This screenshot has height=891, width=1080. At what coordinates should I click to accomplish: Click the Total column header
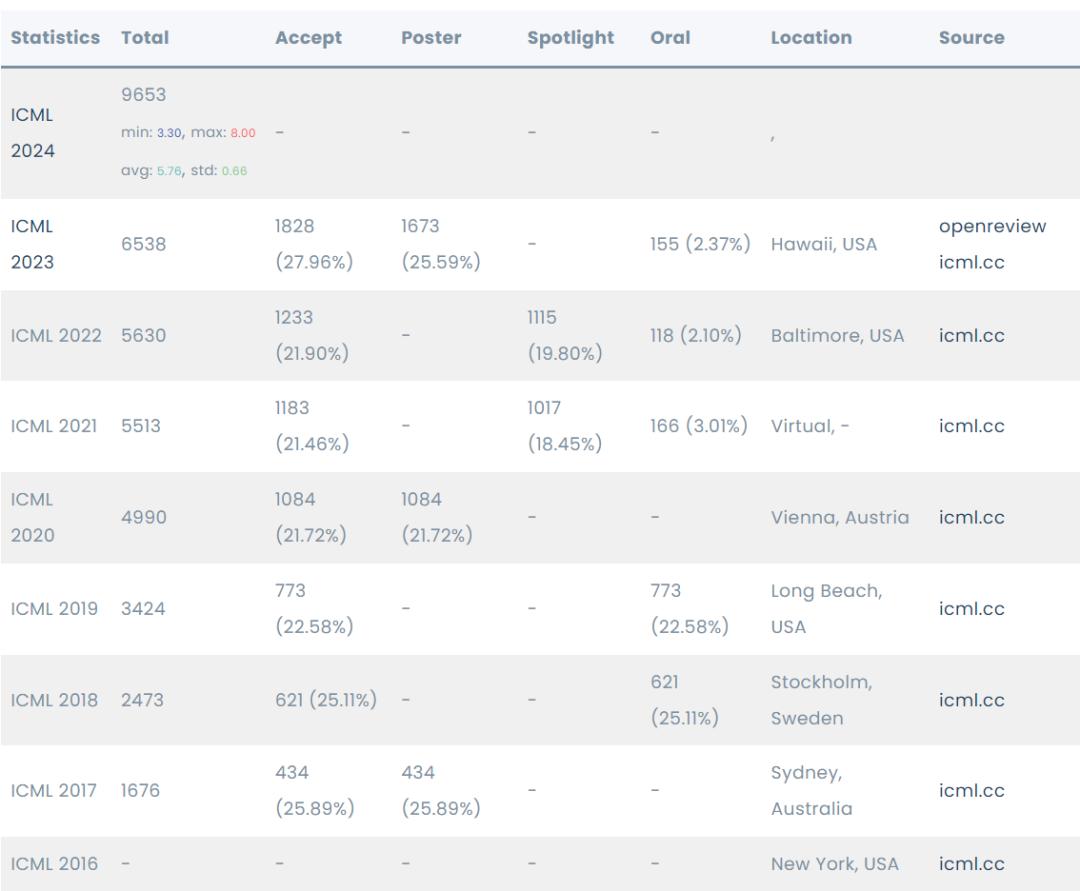[145, 37]
